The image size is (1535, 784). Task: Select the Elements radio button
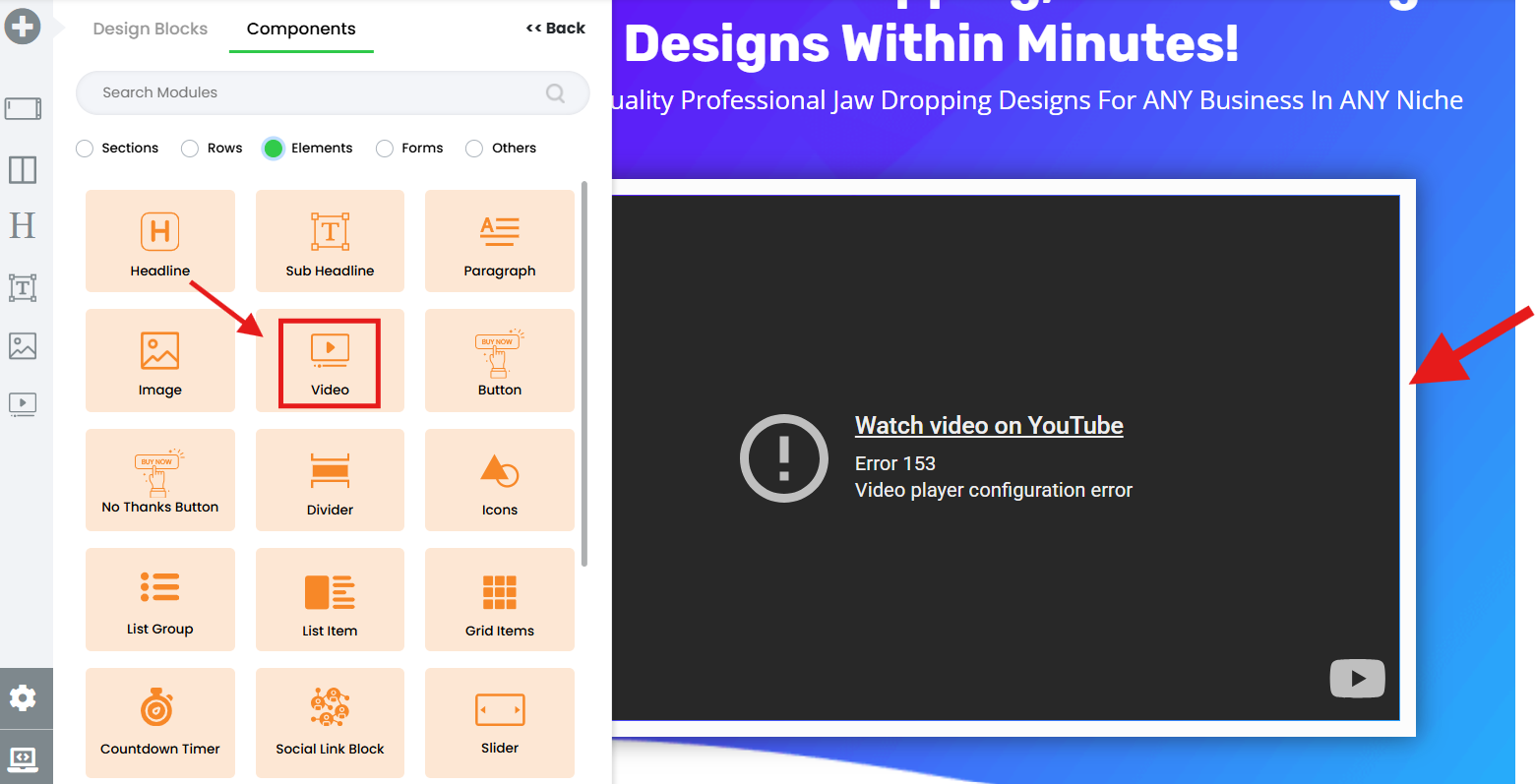[274, 149]
